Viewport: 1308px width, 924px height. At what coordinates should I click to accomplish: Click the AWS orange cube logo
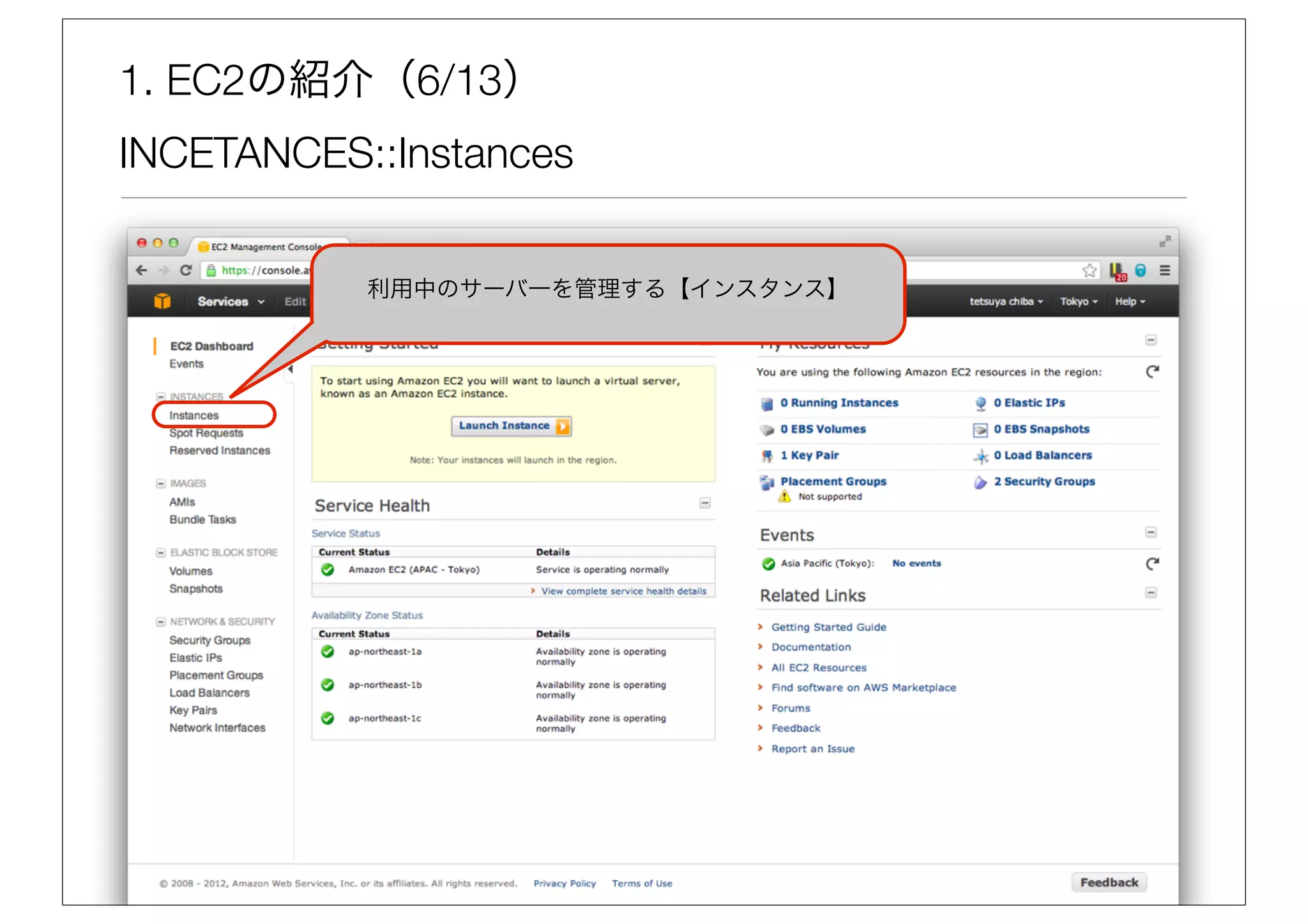click(162, 301)
